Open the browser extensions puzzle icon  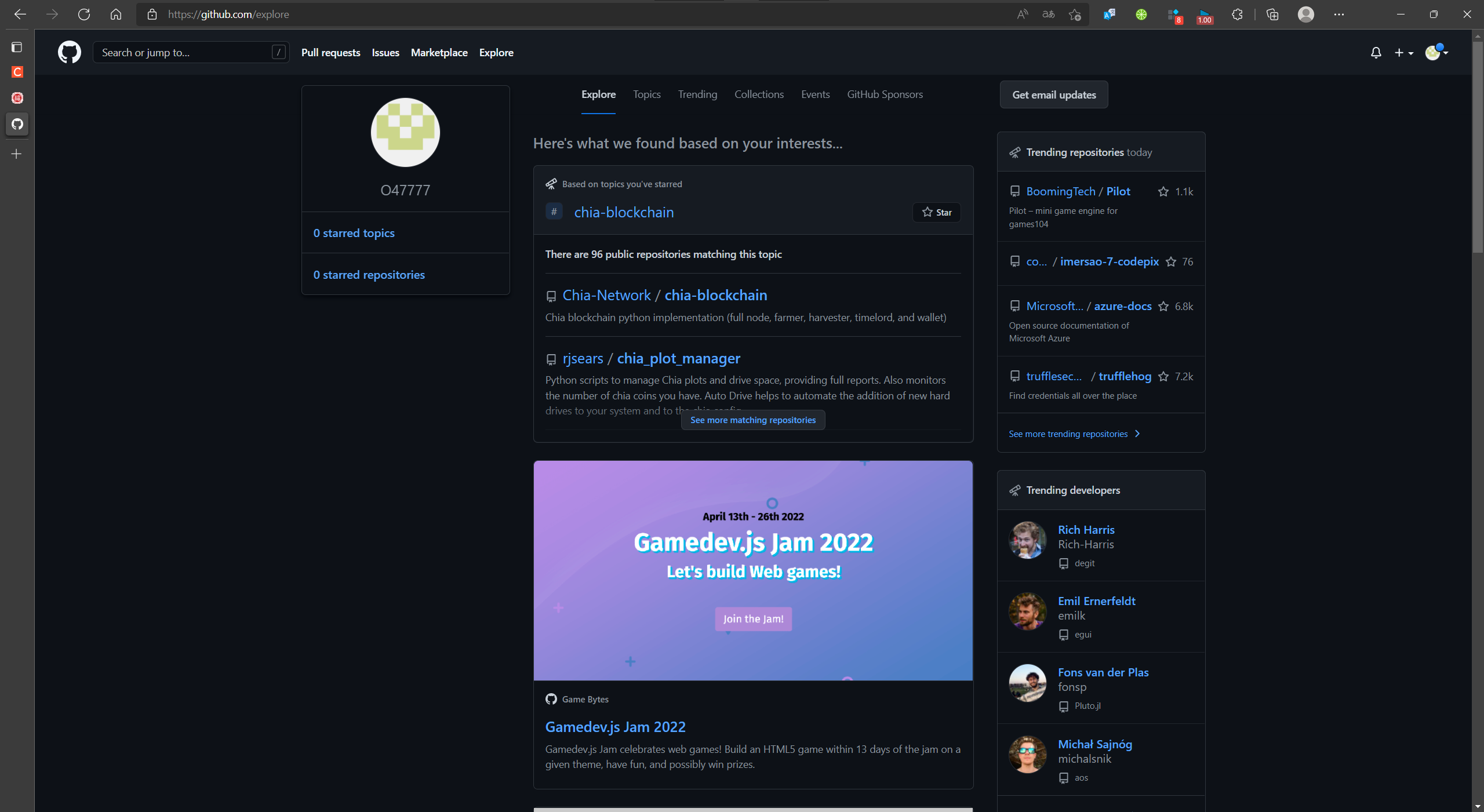point(1237,14)
